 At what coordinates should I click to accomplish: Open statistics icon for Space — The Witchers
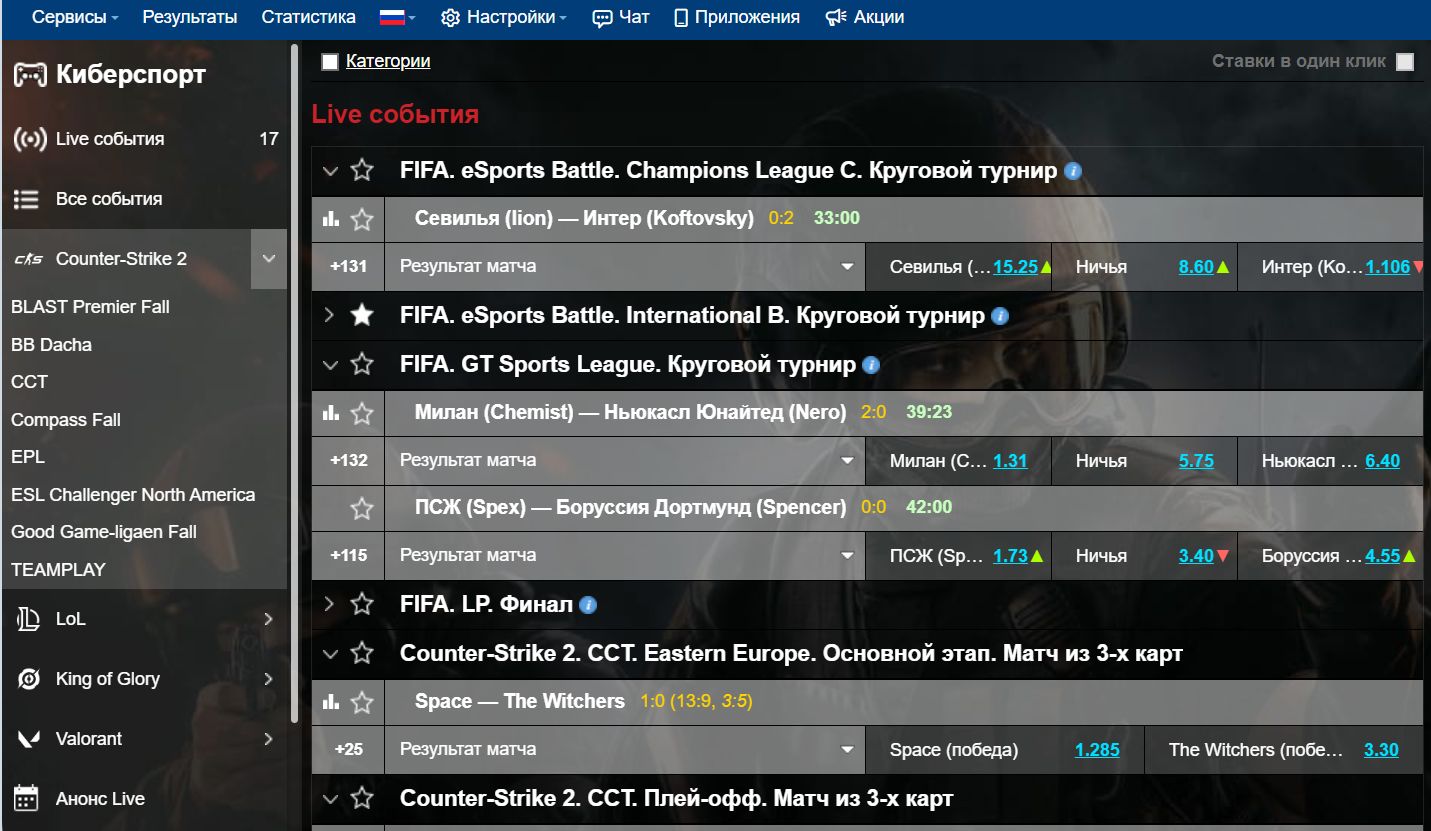(331, 702)
